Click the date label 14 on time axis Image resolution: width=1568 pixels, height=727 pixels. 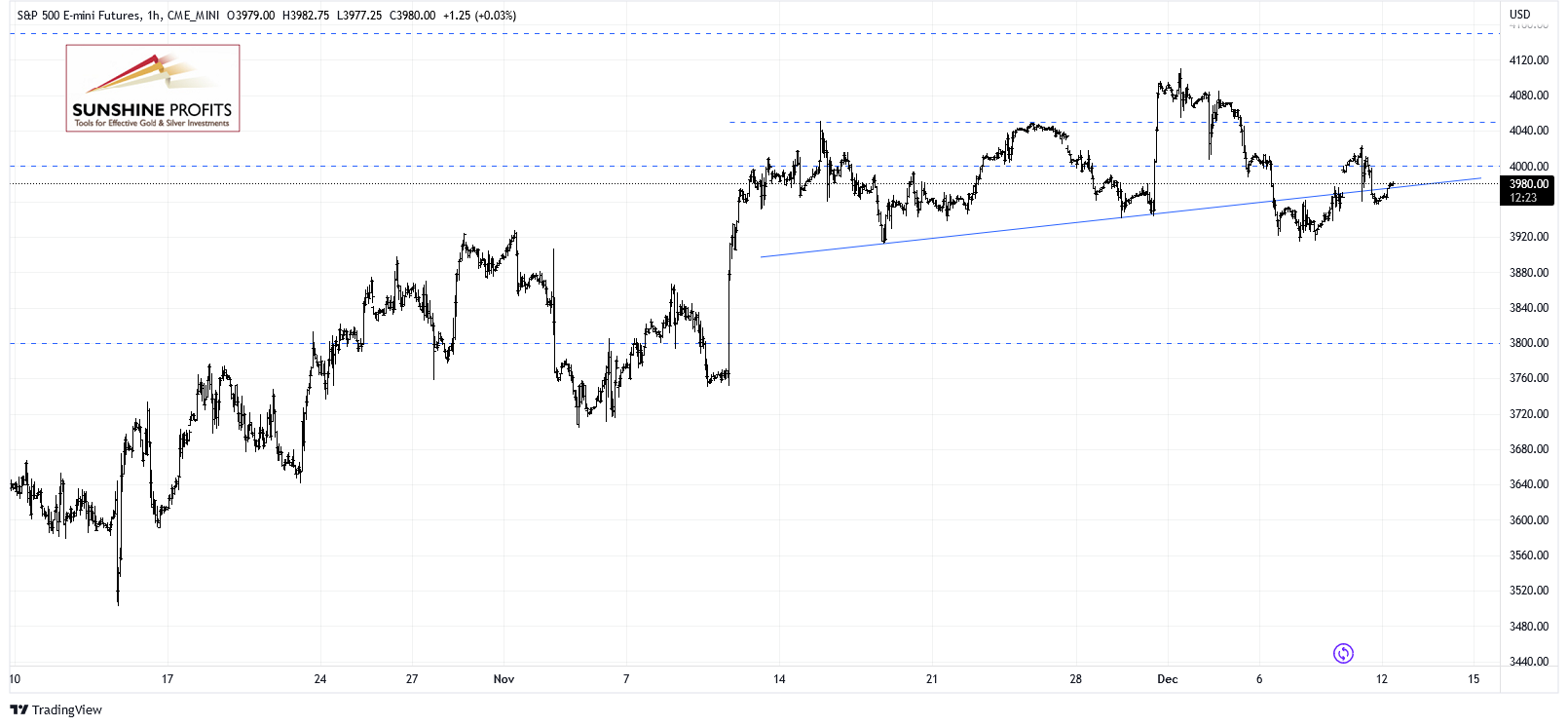(779, 679)
